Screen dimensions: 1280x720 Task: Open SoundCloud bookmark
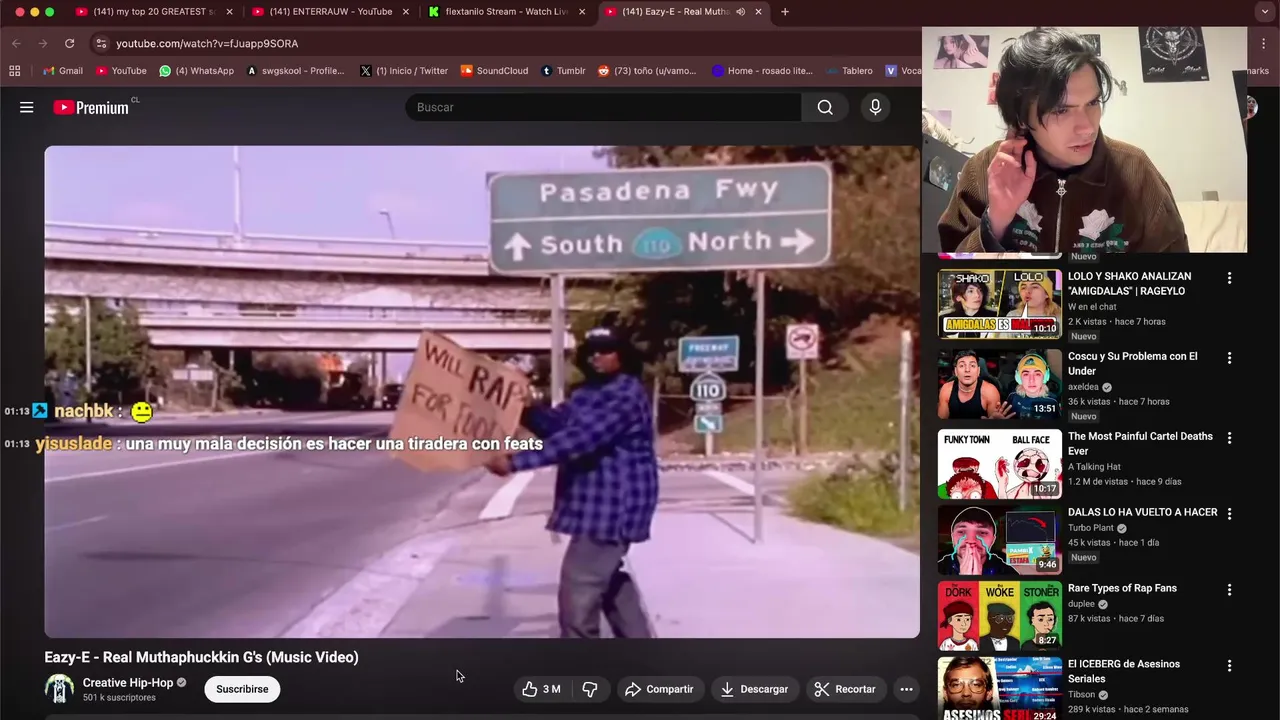(494, 71)
